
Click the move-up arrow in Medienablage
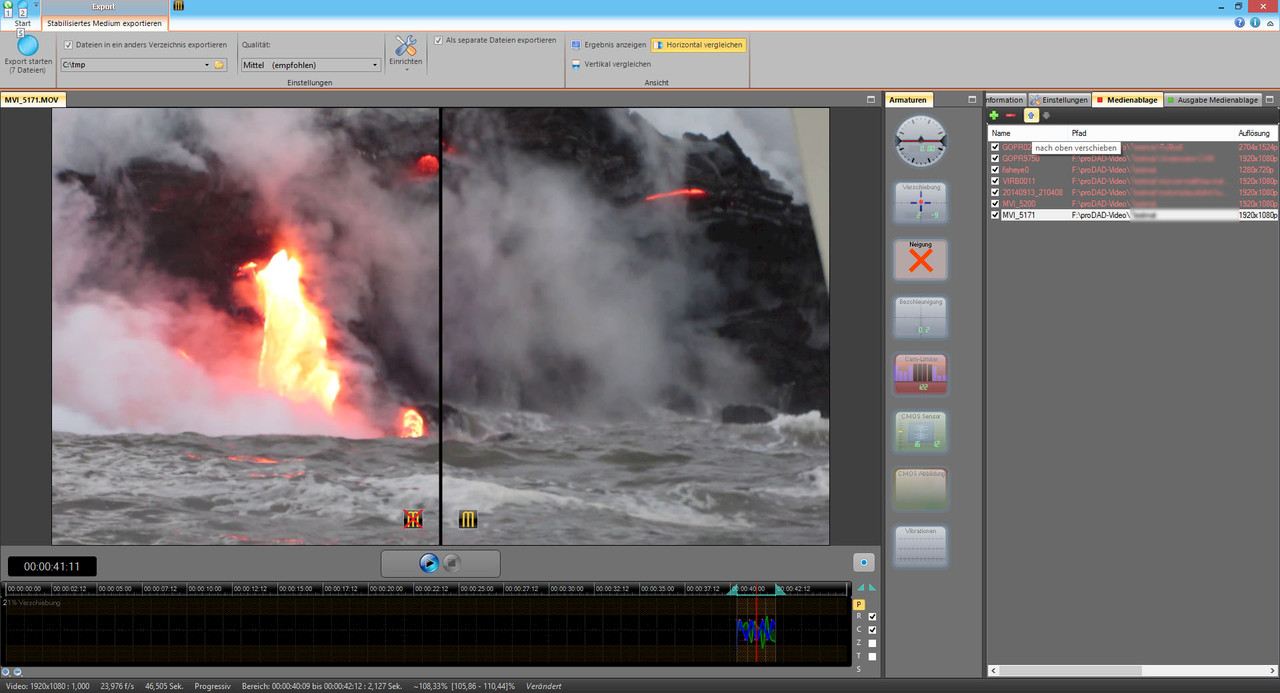(1030, 116)
